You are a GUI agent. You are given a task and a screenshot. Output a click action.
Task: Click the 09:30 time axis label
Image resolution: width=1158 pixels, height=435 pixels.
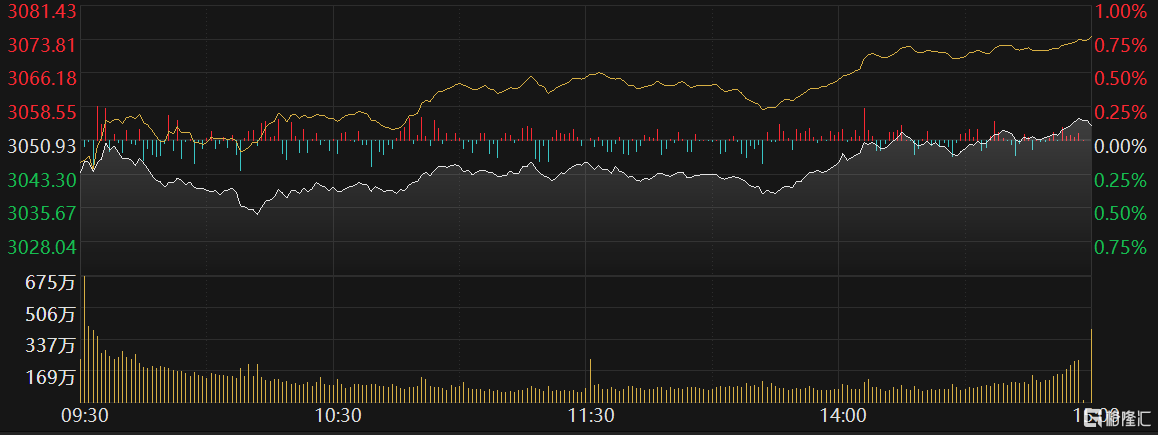coord(85,415)
